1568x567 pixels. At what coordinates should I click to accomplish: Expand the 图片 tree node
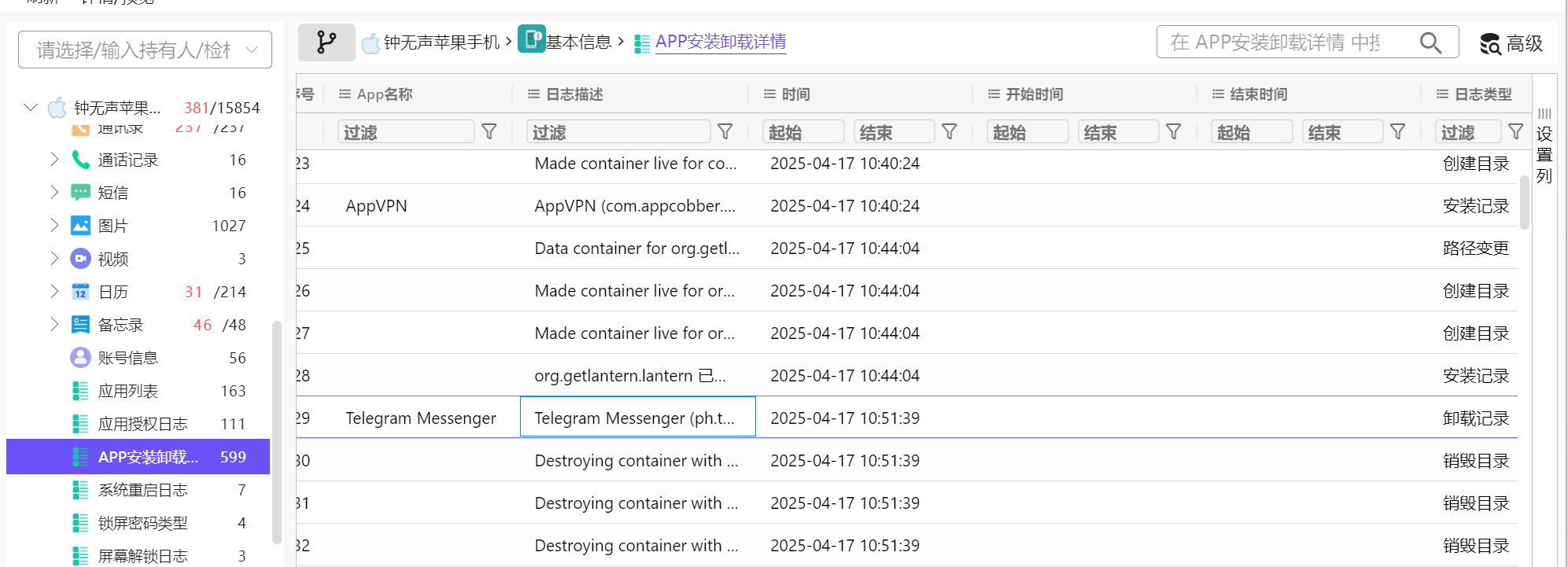coord(54,226)
